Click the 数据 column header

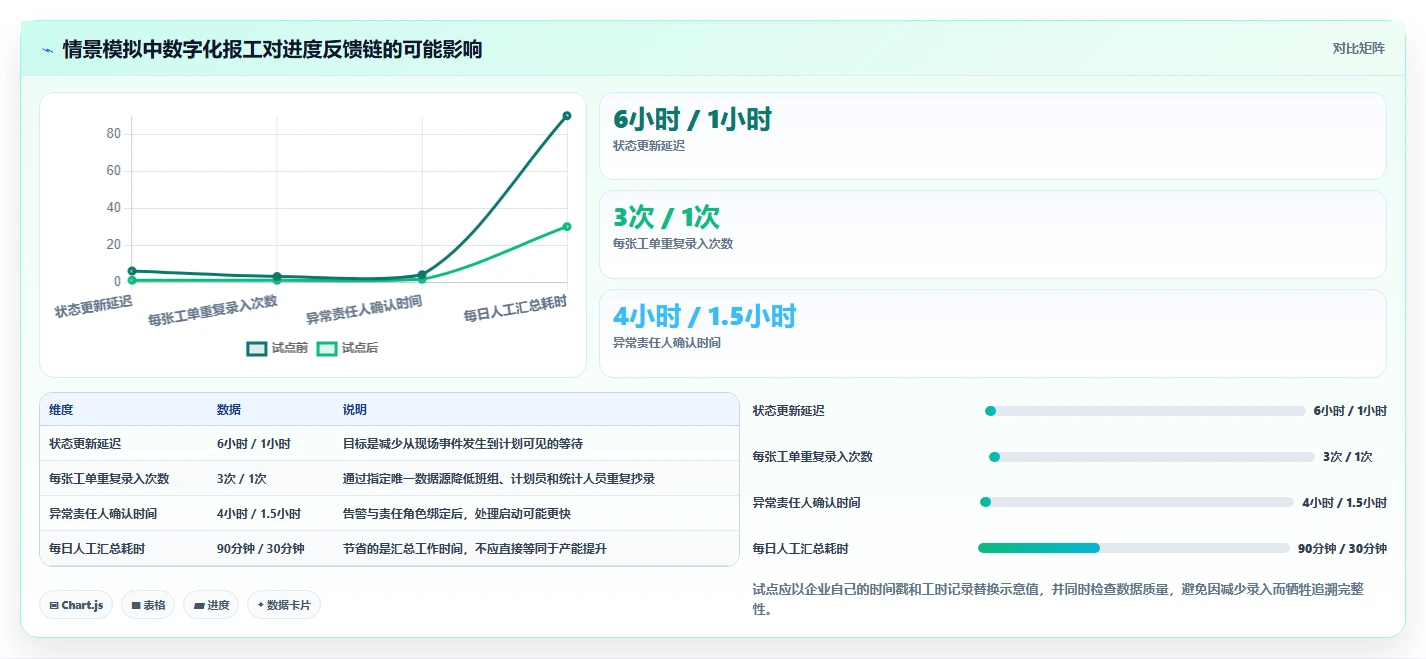228,410
